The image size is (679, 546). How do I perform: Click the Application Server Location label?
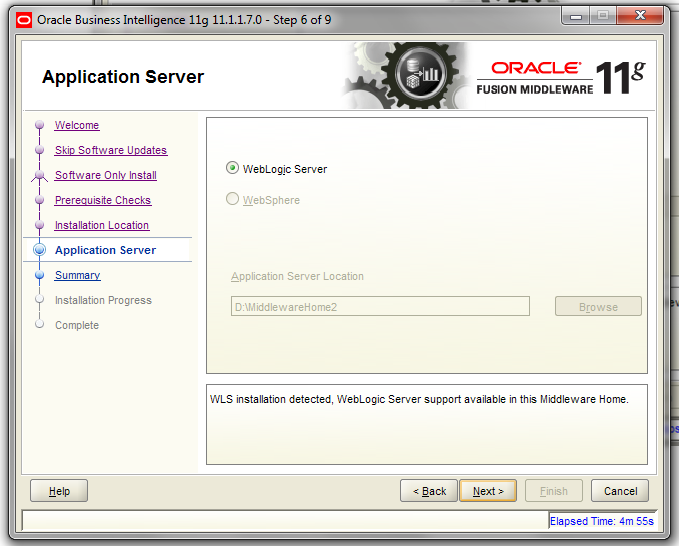coord(297,276)
